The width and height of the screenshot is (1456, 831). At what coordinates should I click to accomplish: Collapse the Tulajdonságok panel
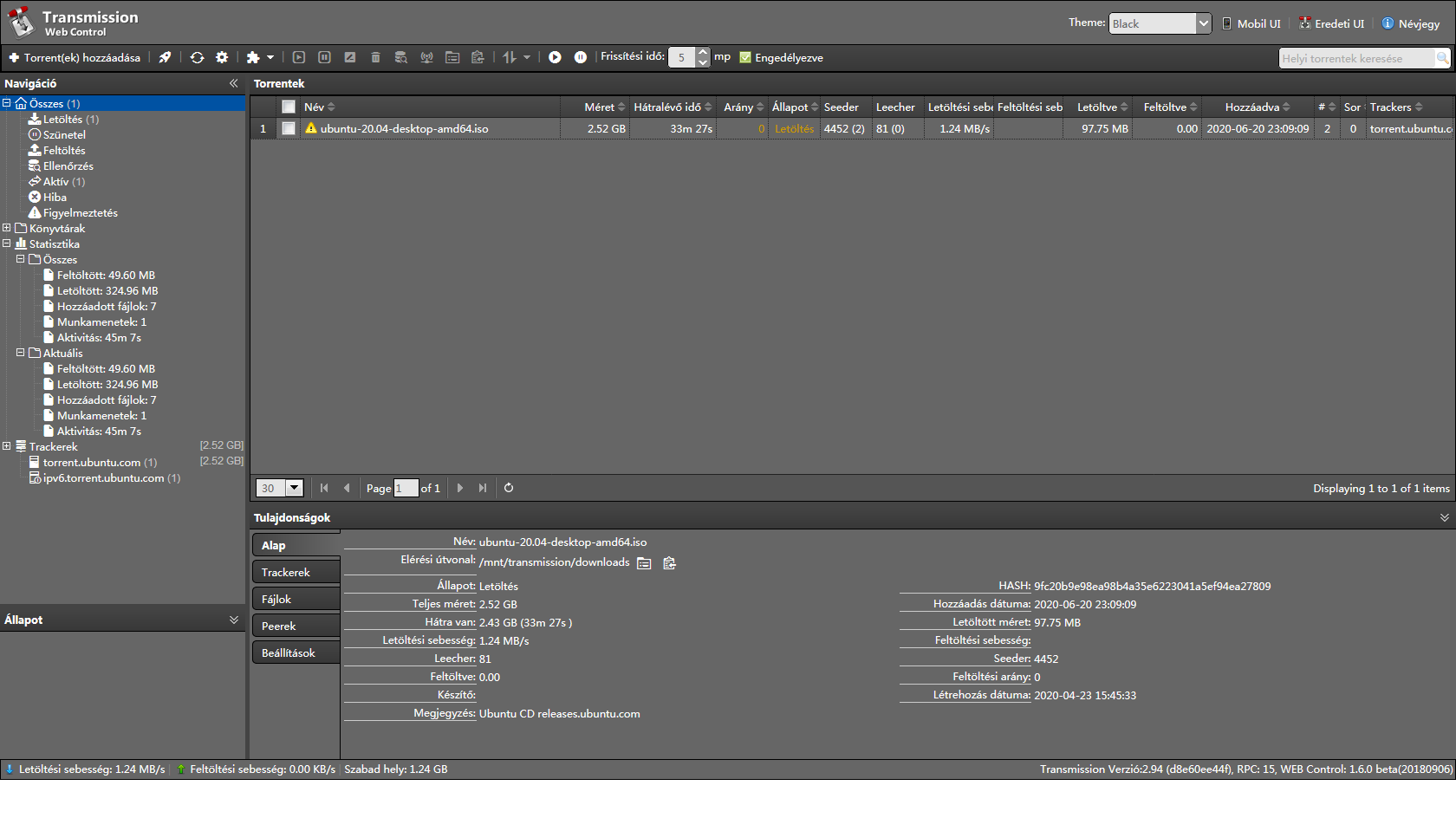pos(1444,517)
